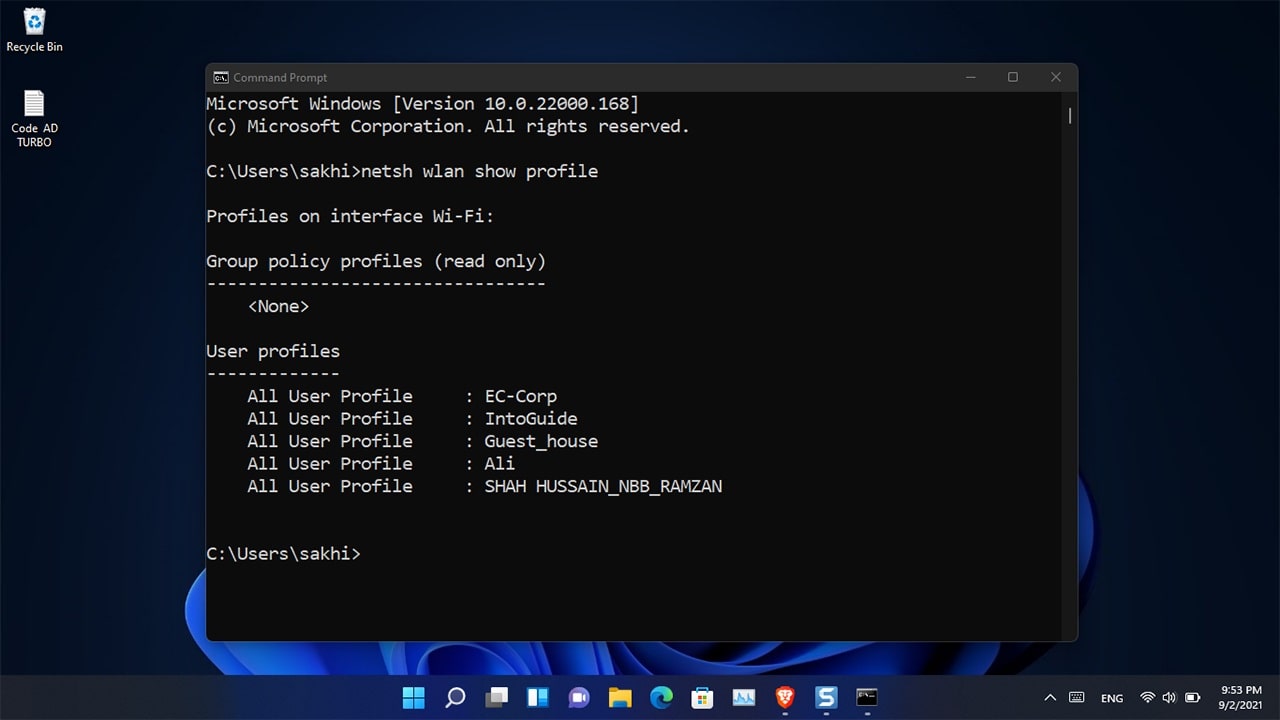Click the IntoGuide profile name
1280x720 pixels.
[531, 418]
